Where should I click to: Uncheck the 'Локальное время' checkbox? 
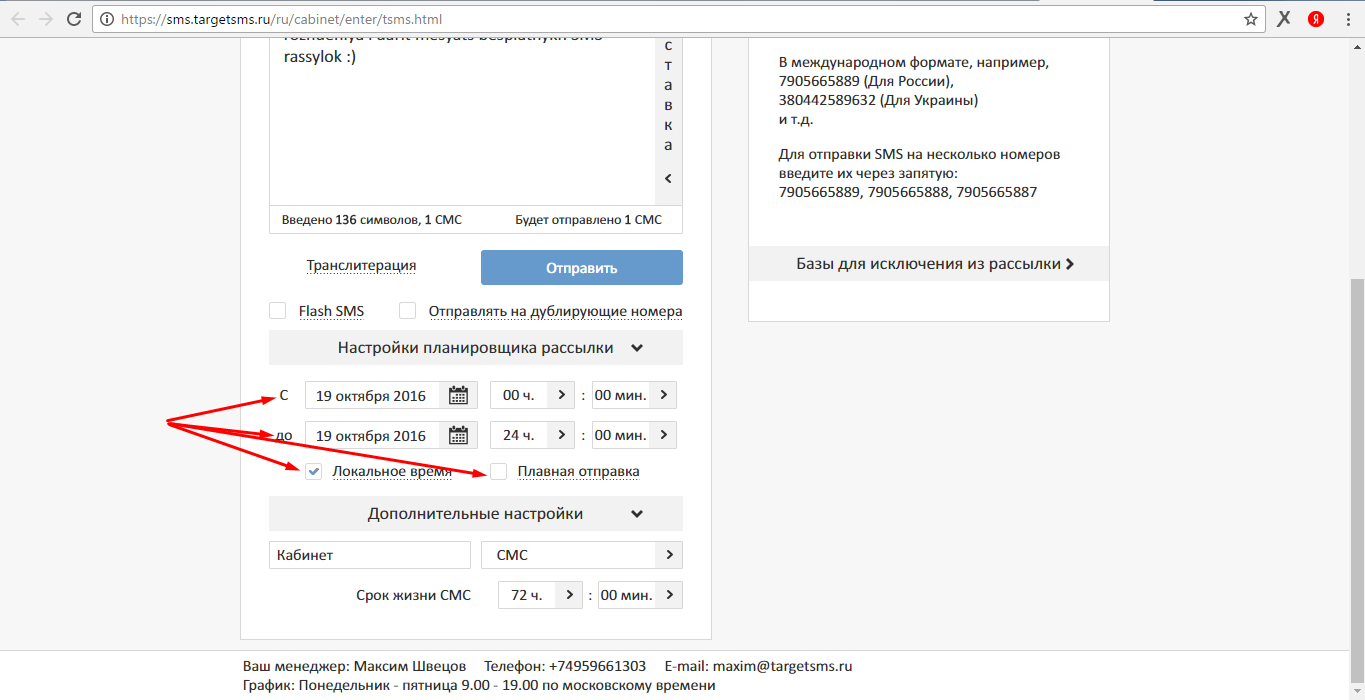tap(314, 471)
